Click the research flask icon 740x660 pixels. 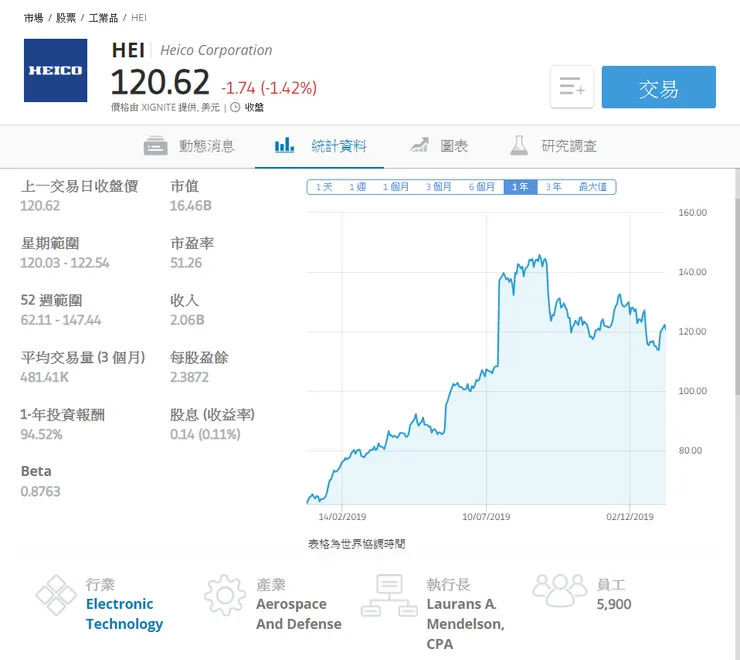pyautogui.click(x=519, y=145)
